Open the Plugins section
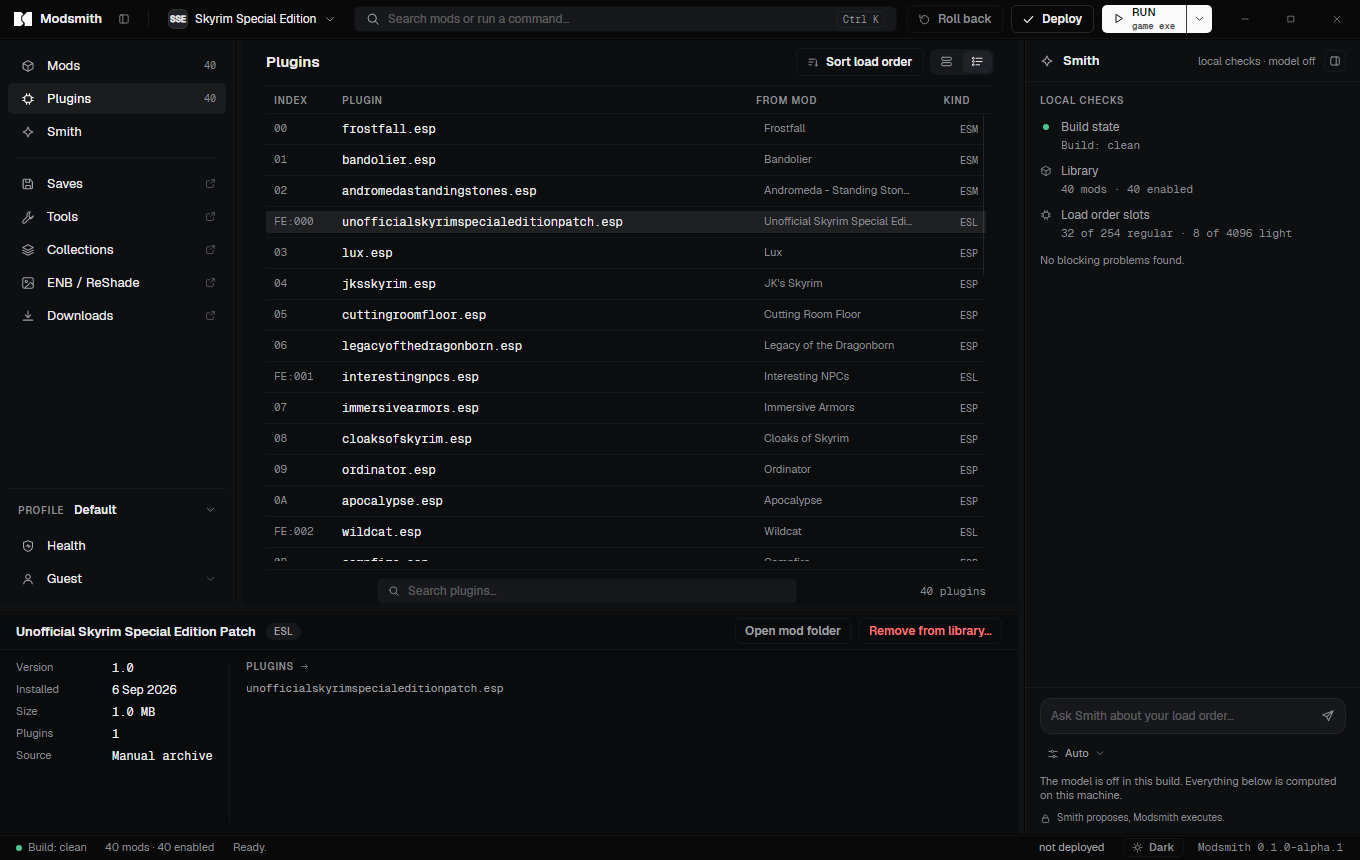The width and height of the screenshot is (1360, 860). [117, 99]
